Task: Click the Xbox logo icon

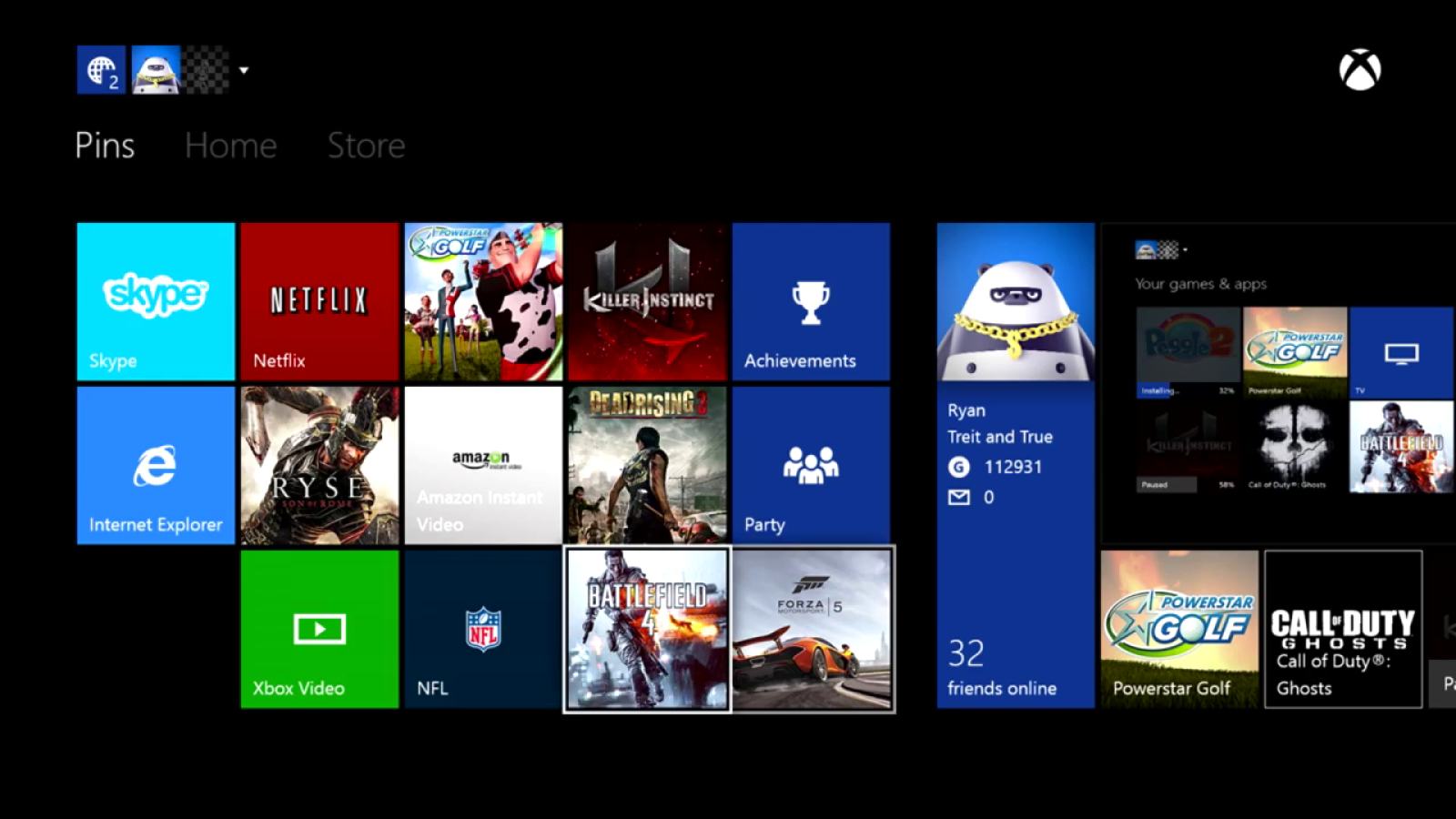Action: [1360, 70]
